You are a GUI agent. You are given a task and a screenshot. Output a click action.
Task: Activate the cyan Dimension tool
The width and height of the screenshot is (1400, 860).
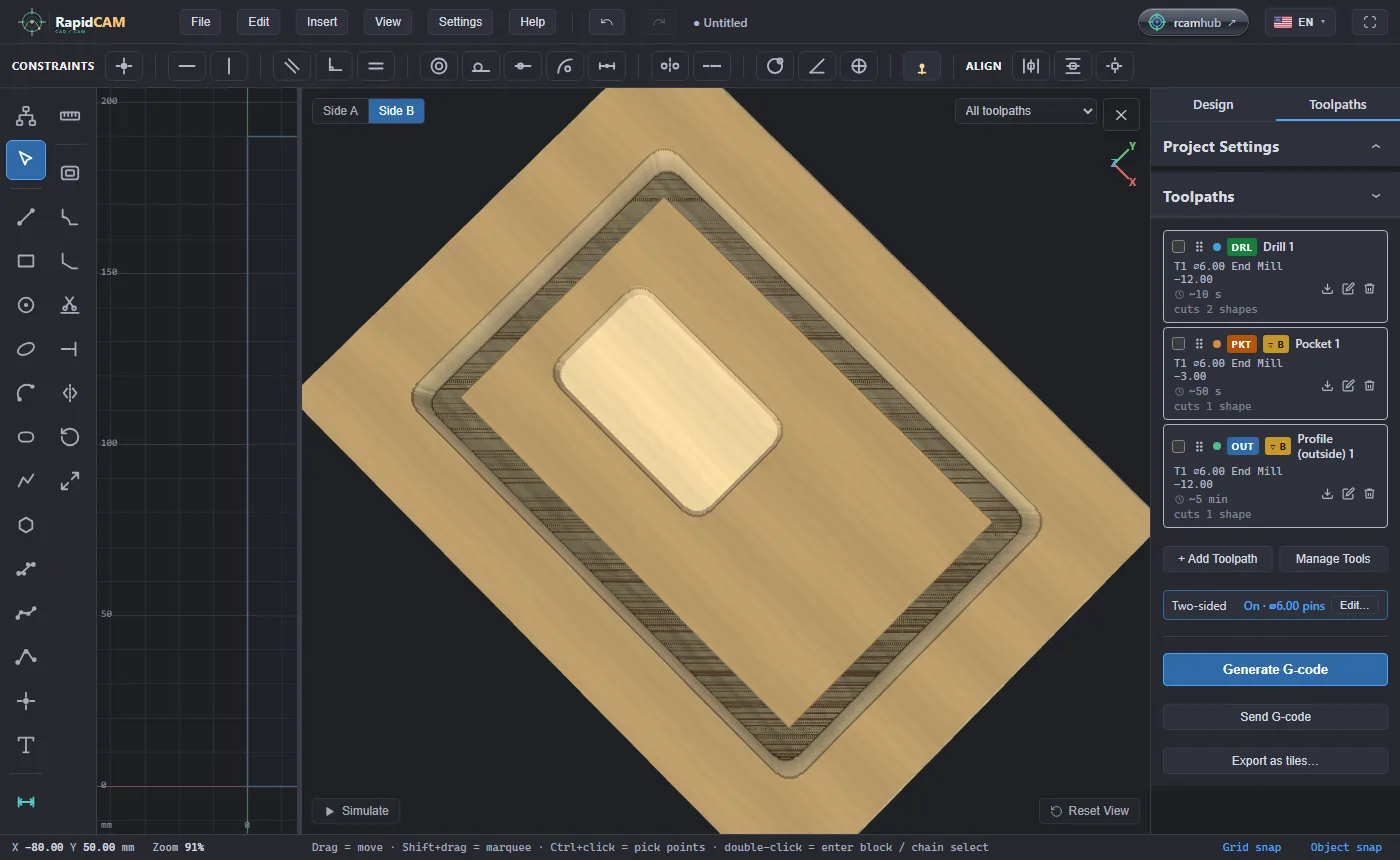click(26, 802)
